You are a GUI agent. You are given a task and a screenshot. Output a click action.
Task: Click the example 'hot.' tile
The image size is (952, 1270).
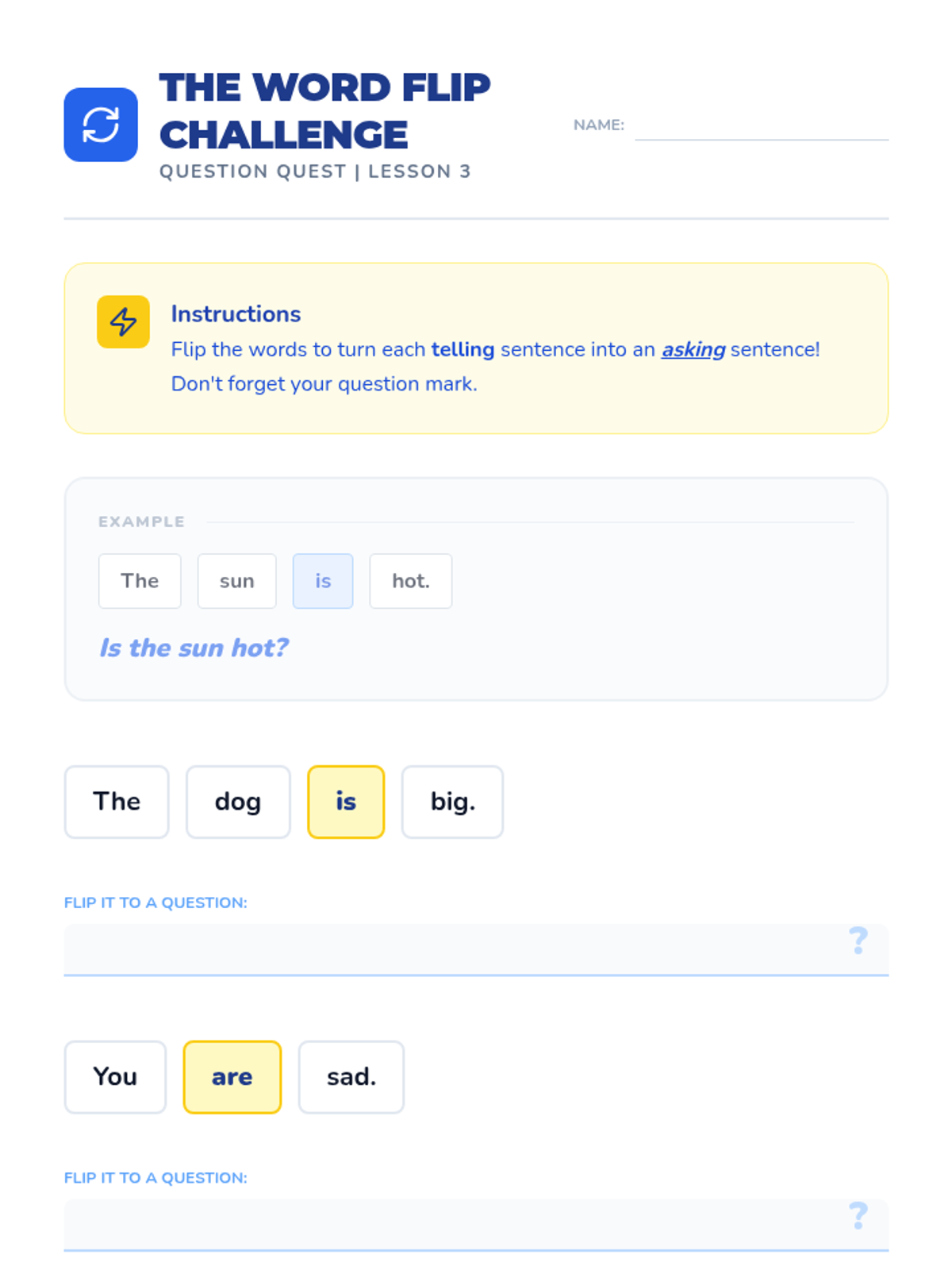[410, 581]
